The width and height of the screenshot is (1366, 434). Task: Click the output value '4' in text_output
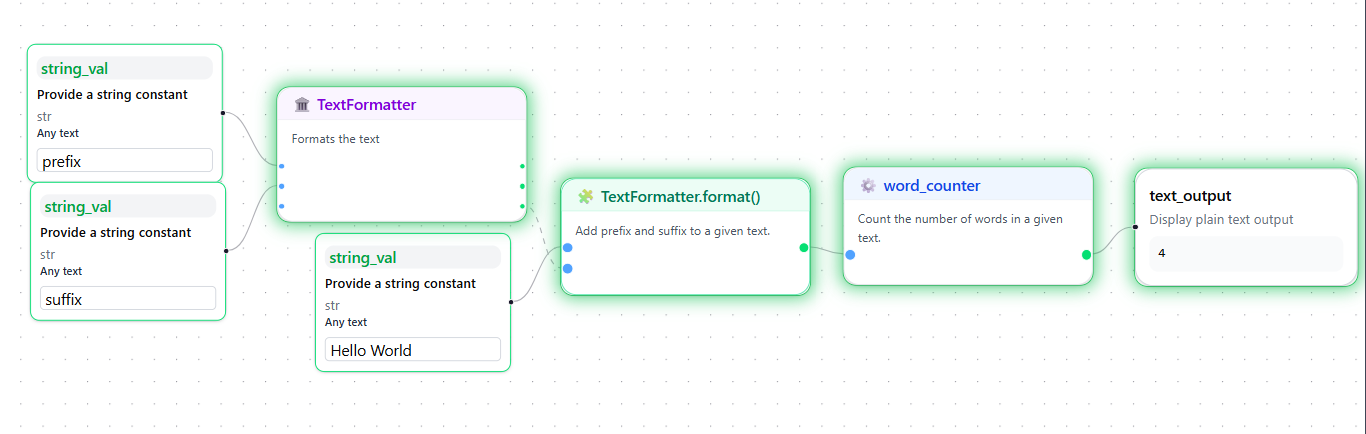[x=1162, y=254]
